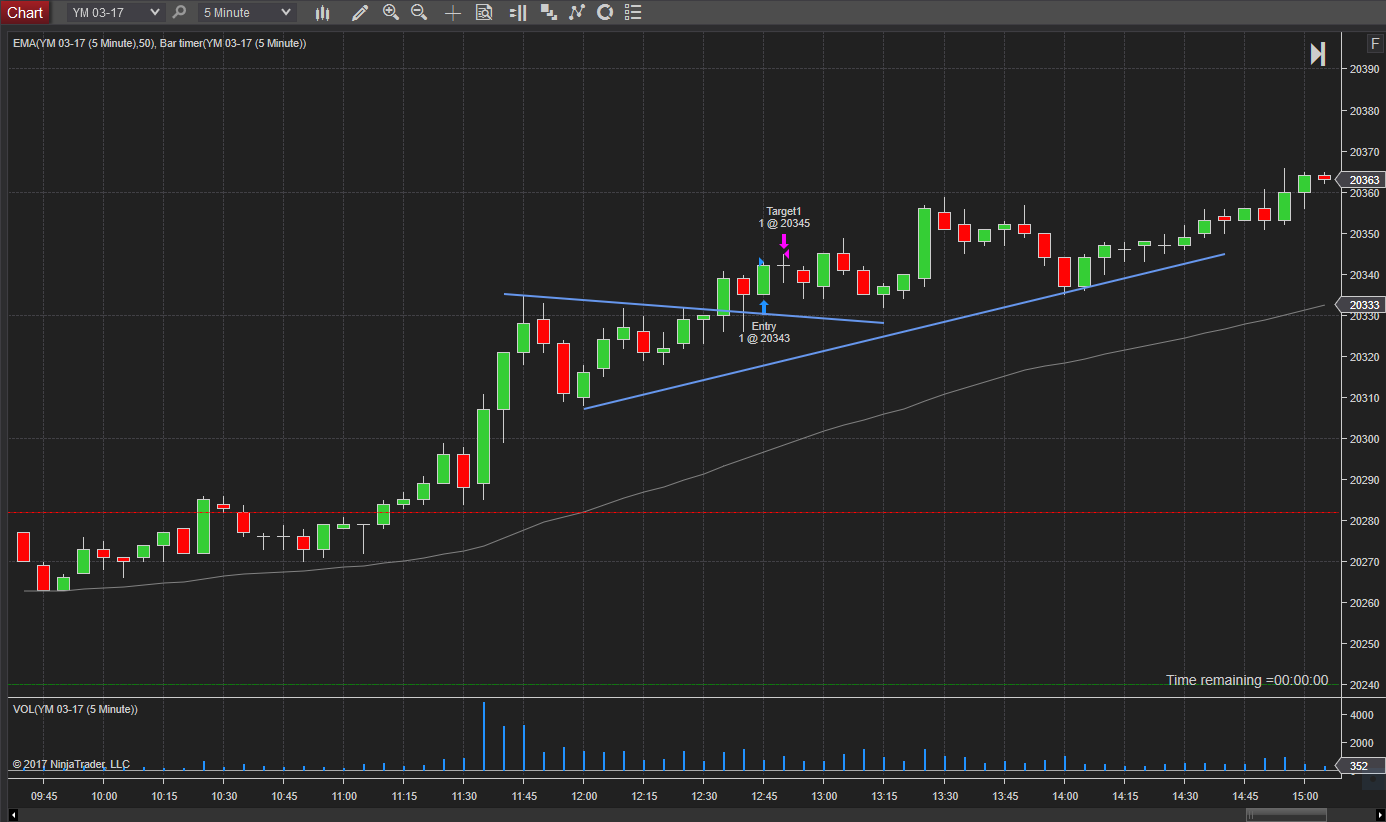Activate the crosshair cursor tool
Image resolution: width=1386 pixels, height=822 pixels.
tap(453, 13)
